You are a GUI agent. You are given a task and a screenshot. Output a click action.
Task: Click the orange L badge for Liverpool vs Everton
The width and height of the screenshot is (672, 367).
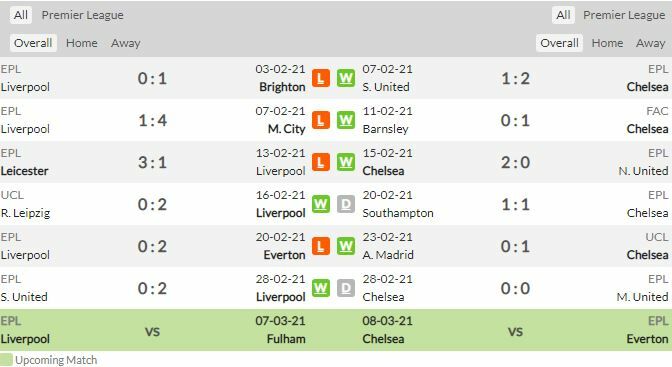tap(321, 246)
